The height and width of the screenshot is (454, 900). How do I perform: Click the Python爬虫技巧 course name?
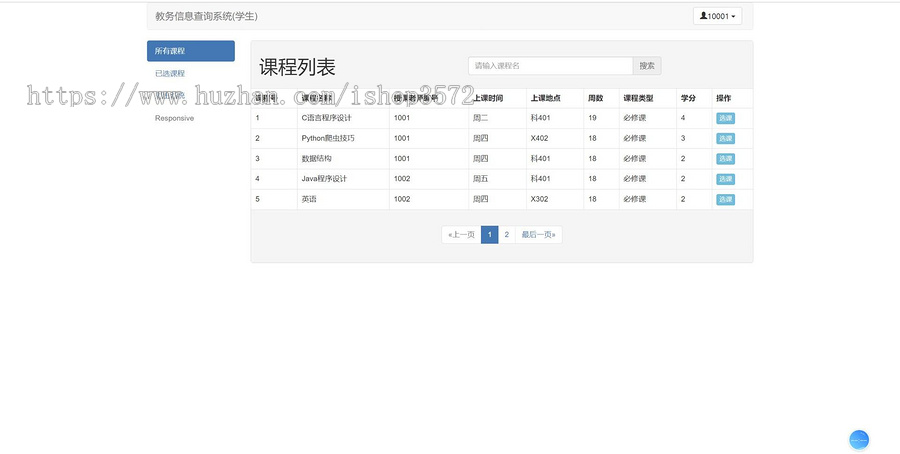(x=328, y=138)
